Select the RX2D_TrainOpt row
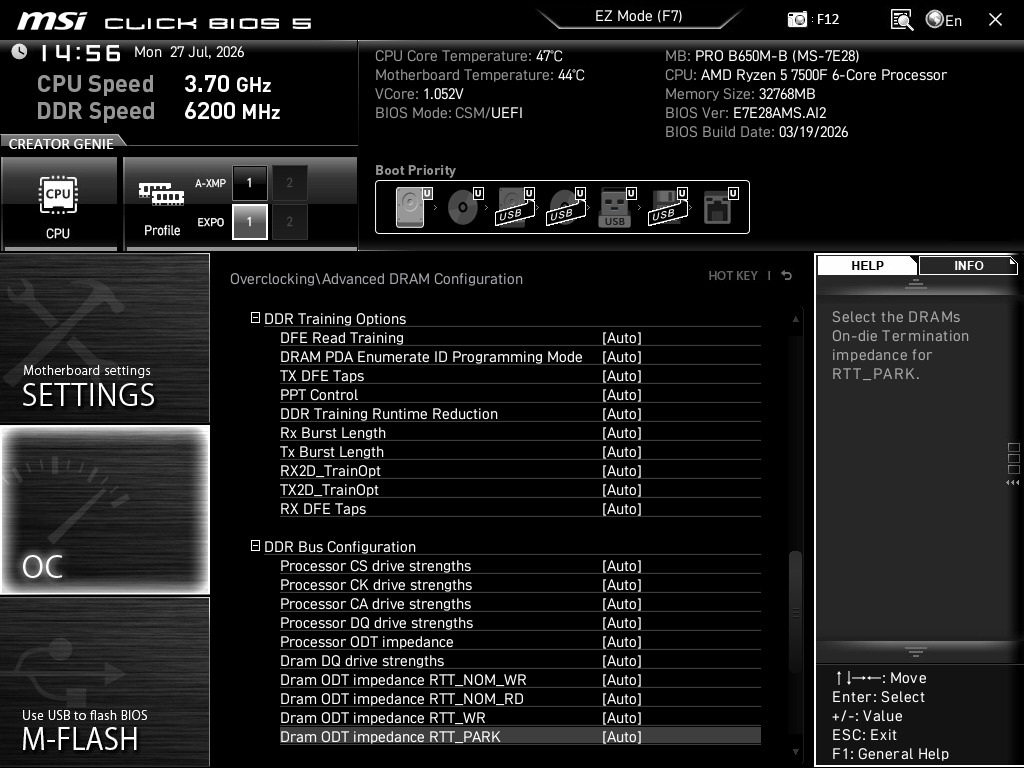This screenshot has width=1024, height=768. [x=520, y=470]
